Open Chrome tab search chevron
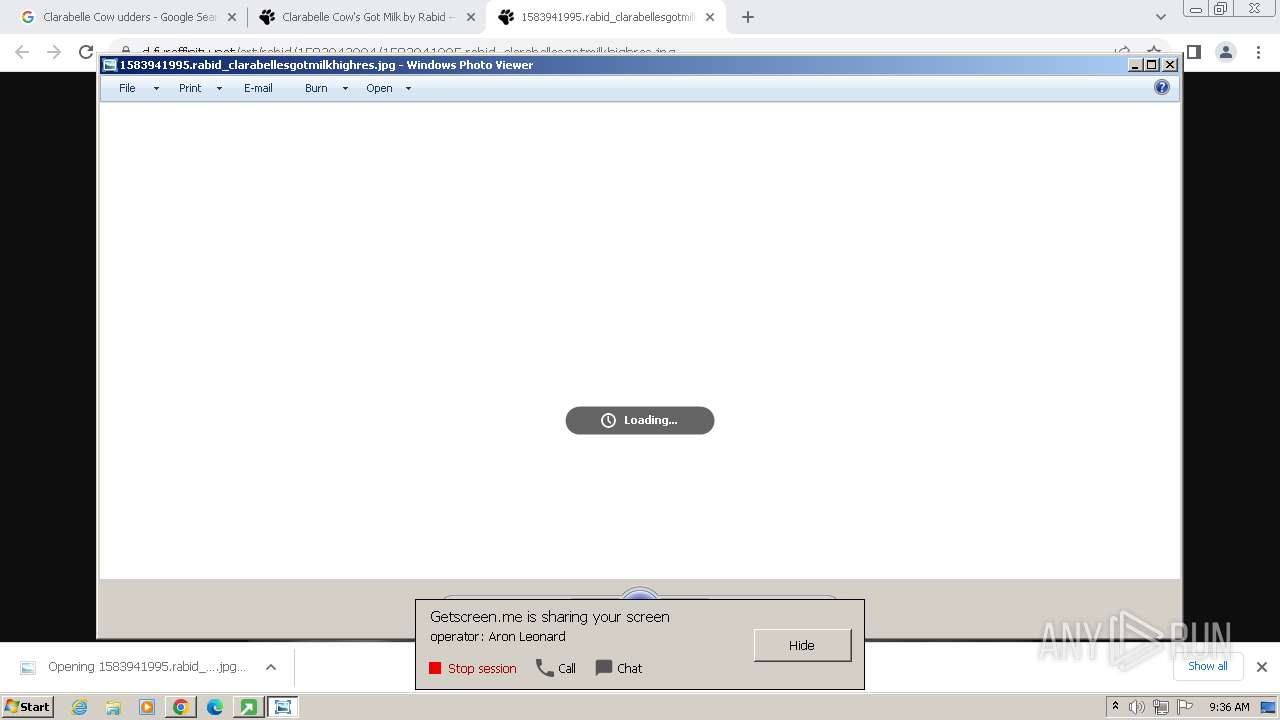Viewport: 1280px width, 720px height. pos(1160,17)
